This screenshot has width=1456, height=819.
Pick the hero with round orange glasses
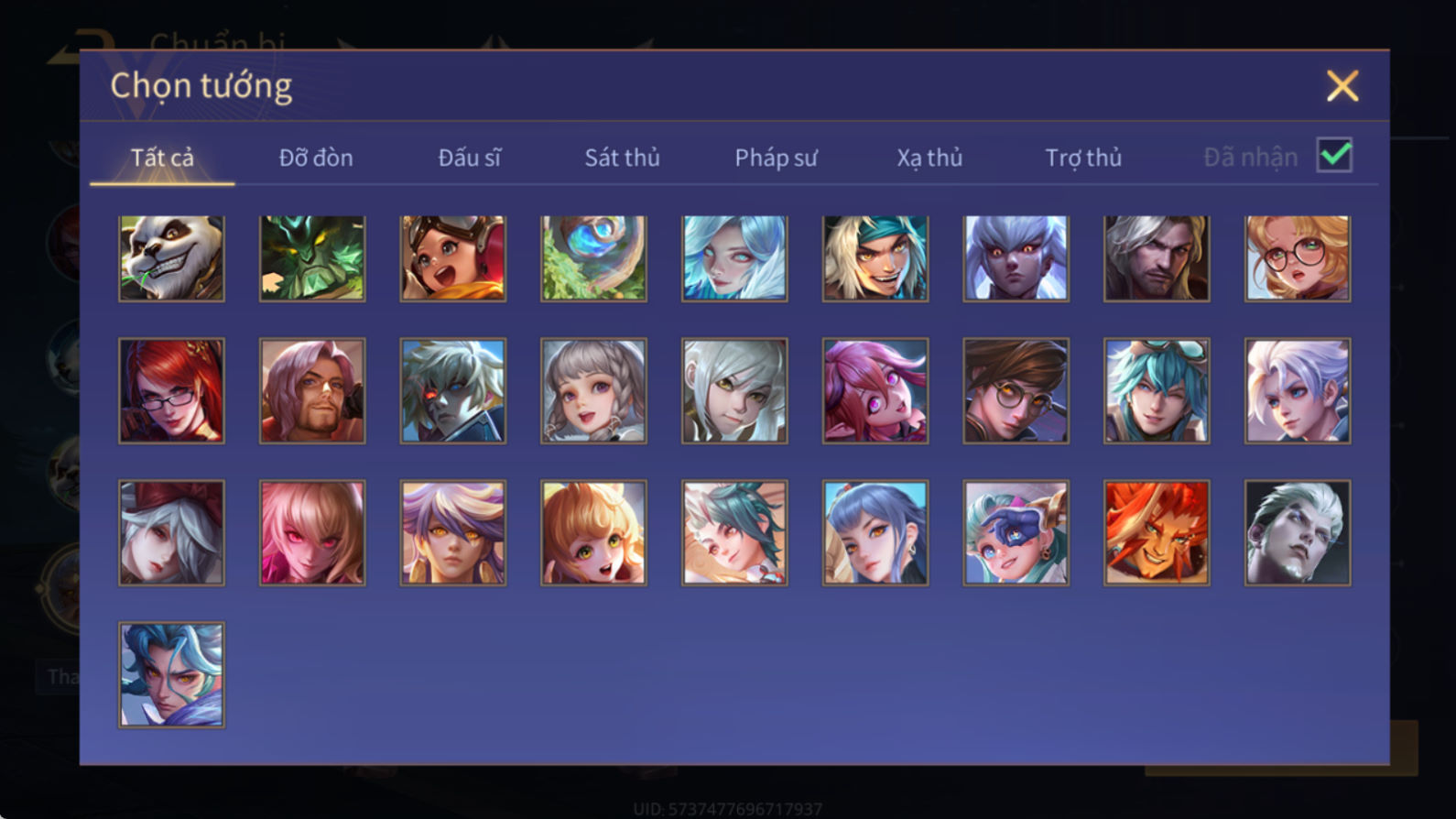(x=1016, y=391)
